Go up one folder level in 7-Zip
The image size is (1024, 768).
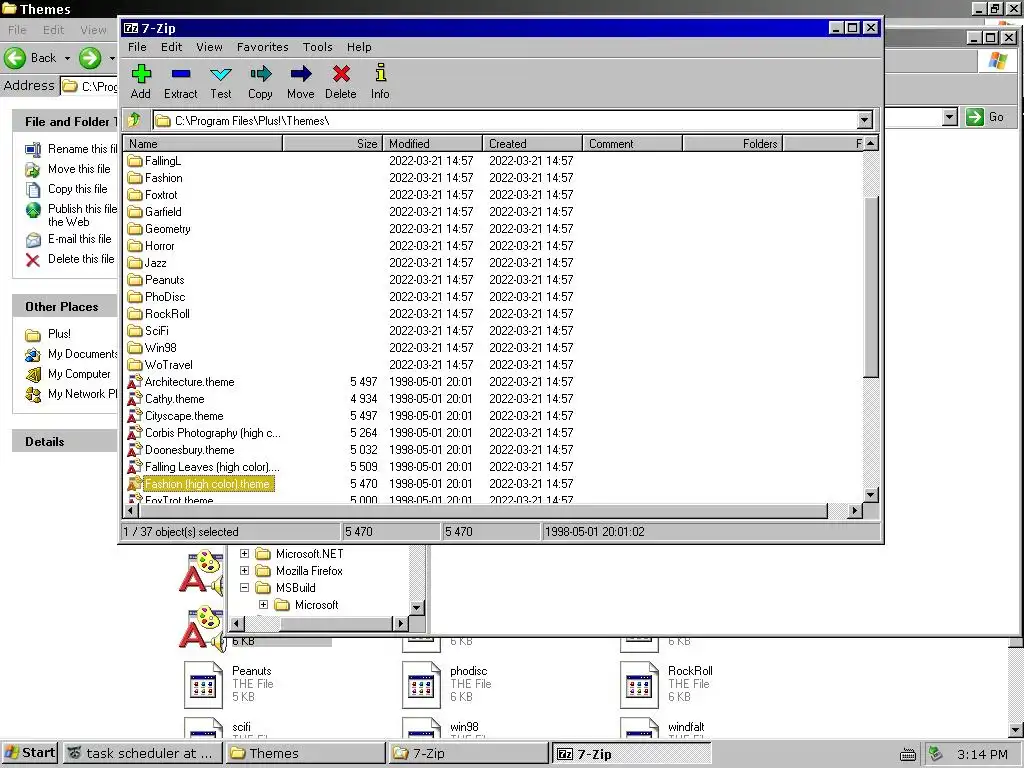tap(135, 120)
